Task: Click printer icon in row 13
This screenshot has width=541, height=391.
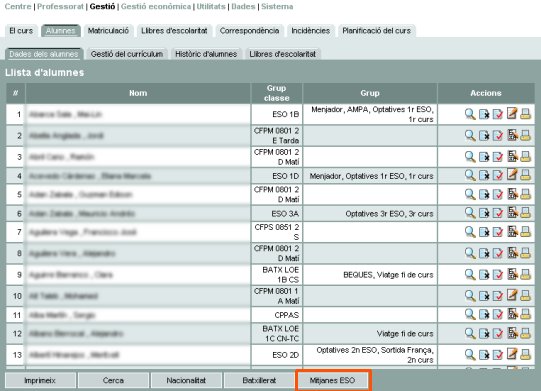Action: (x=525, y=355)
